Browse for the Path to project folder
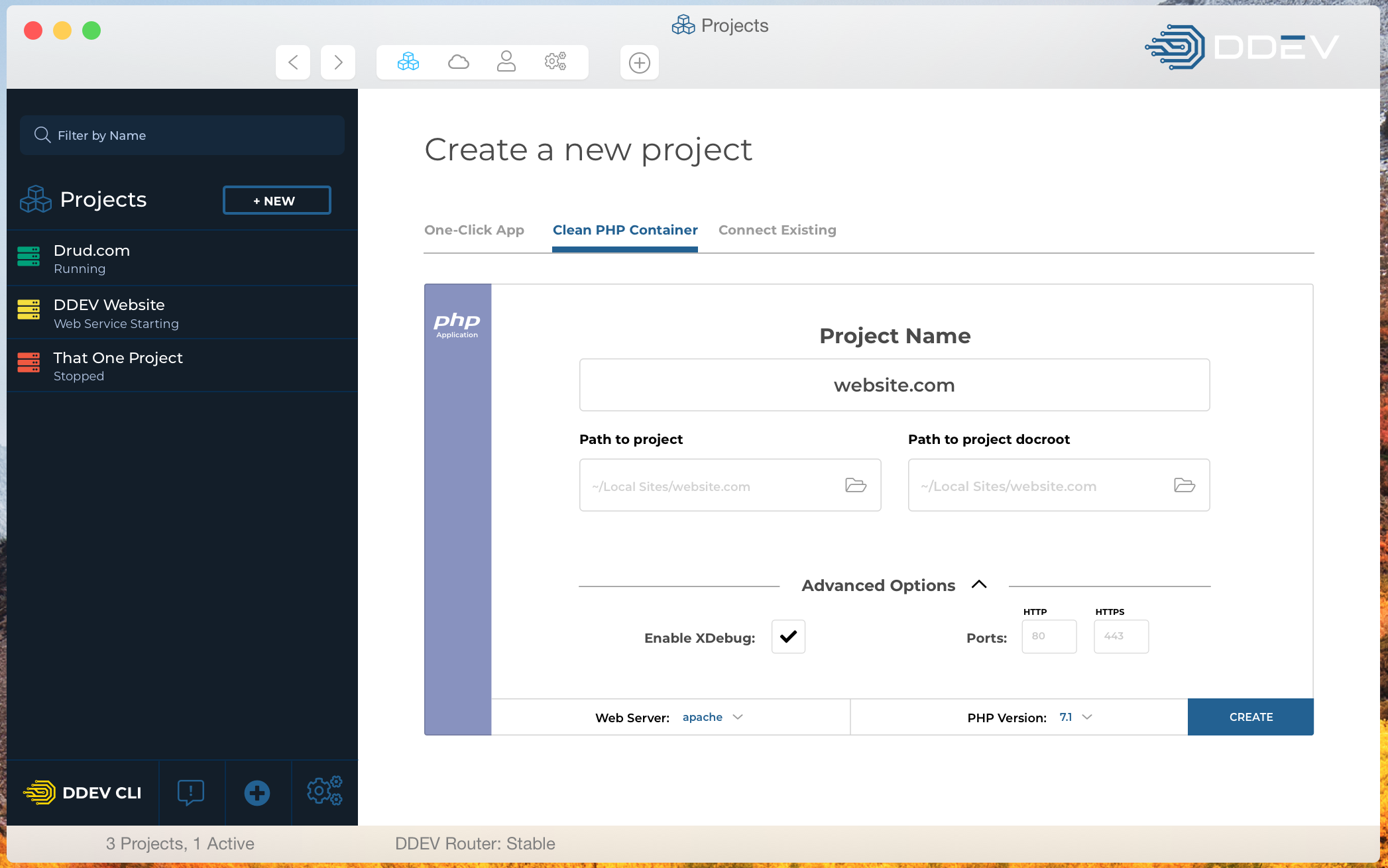The image size is (1388, 868). tap(856, 485)
